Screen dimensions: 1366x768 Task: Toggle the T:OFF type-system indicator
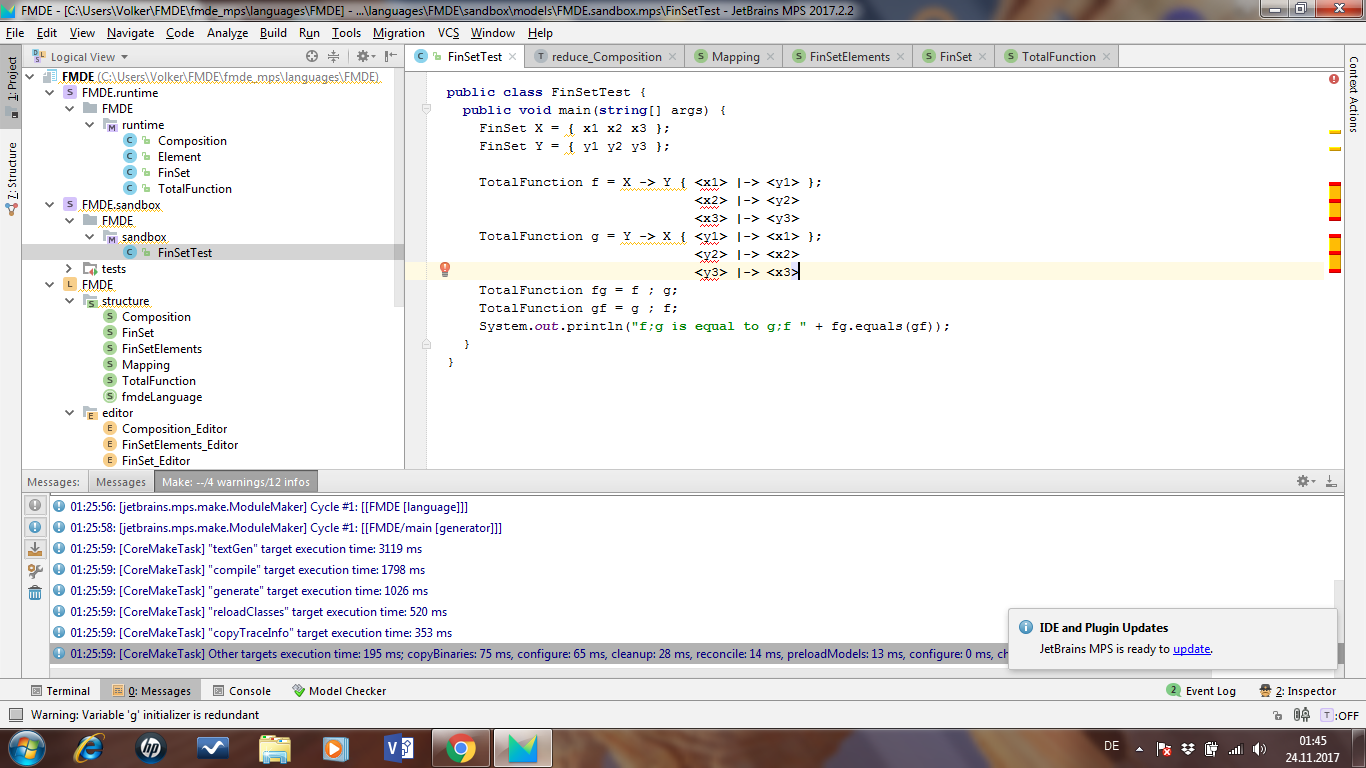point(1340,715)
